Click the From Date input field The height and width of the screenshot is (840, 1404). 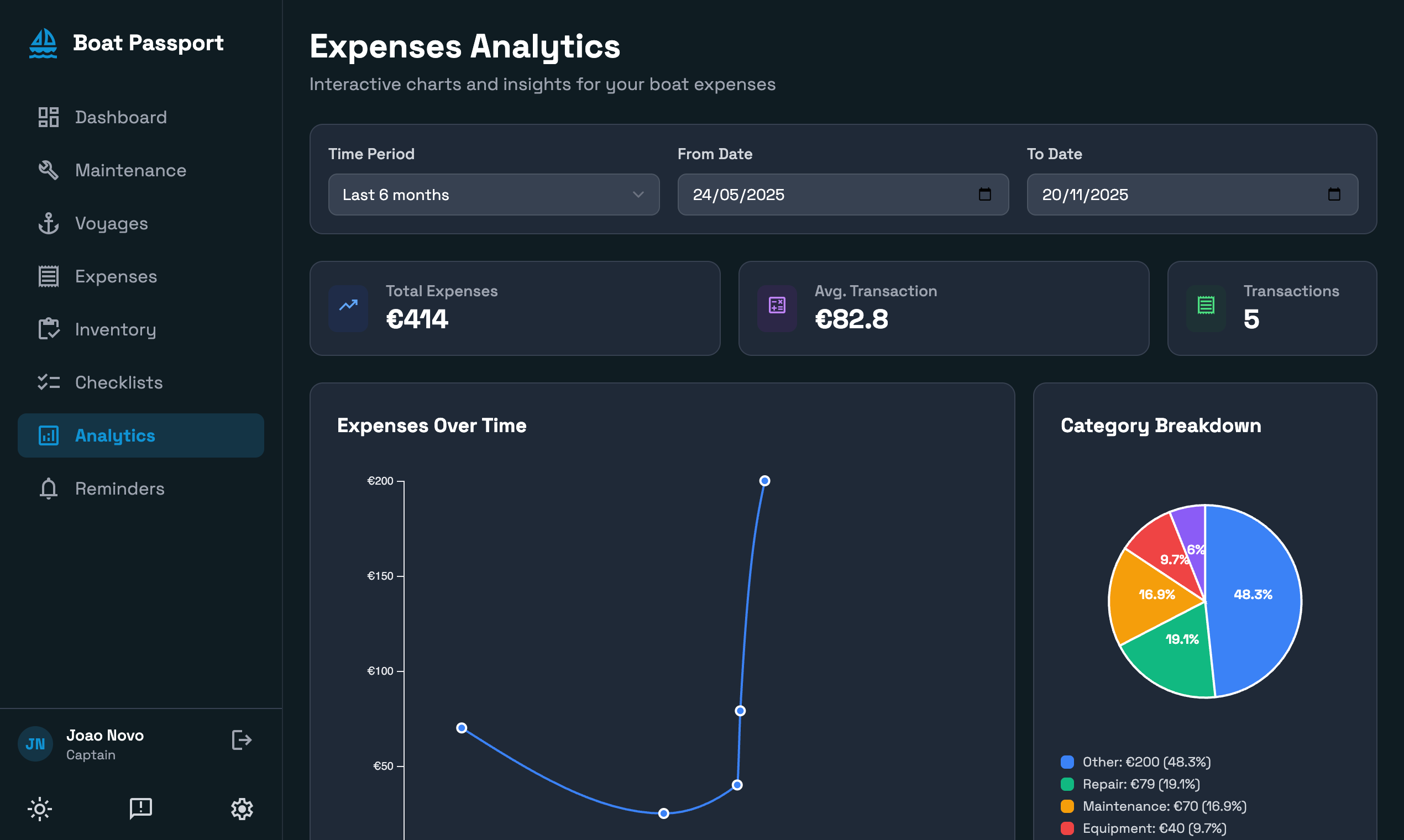pyautogui.click(x=821, y=194)
